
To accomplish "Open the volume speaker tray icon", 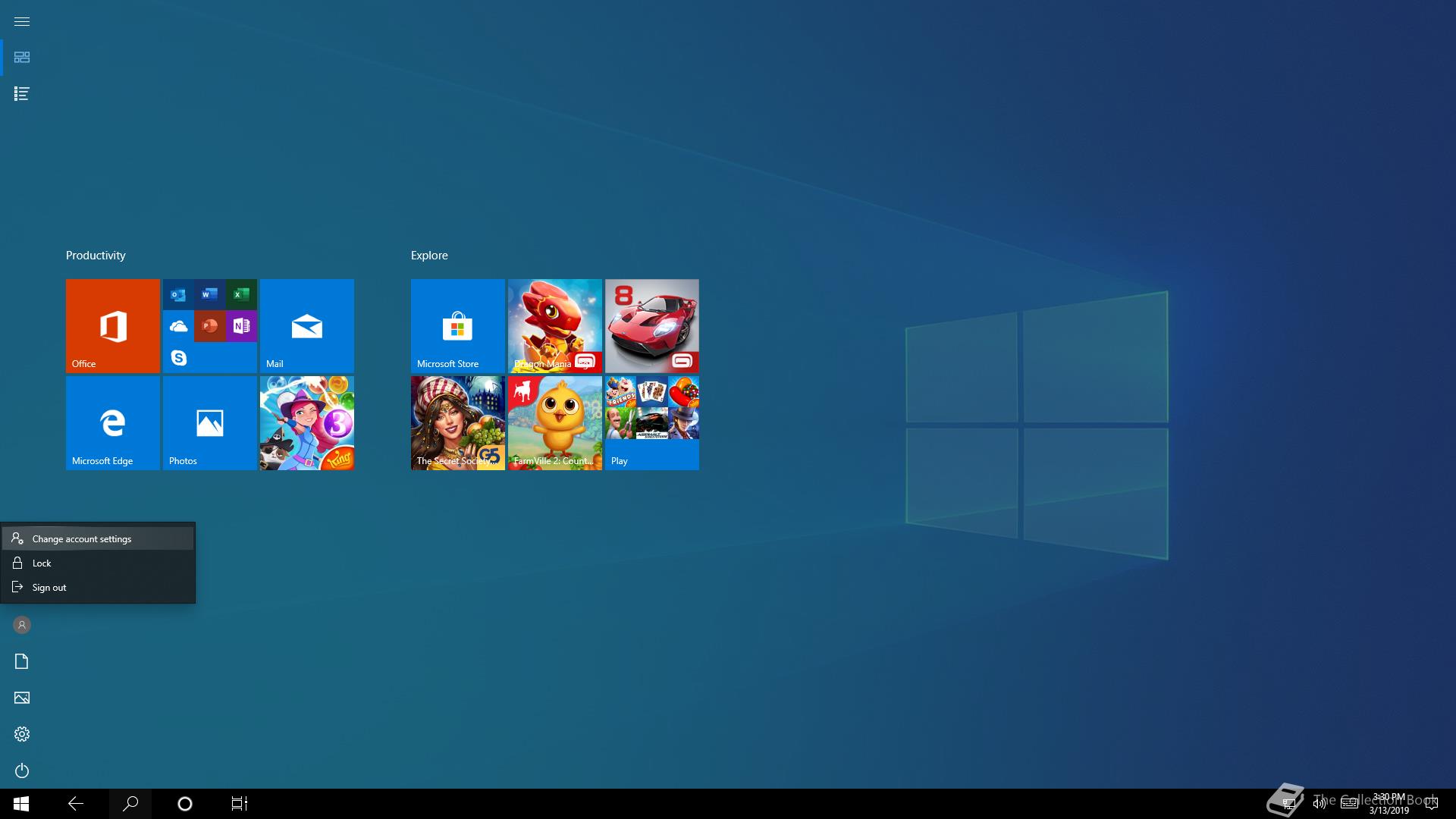I will click(1319, 804).
